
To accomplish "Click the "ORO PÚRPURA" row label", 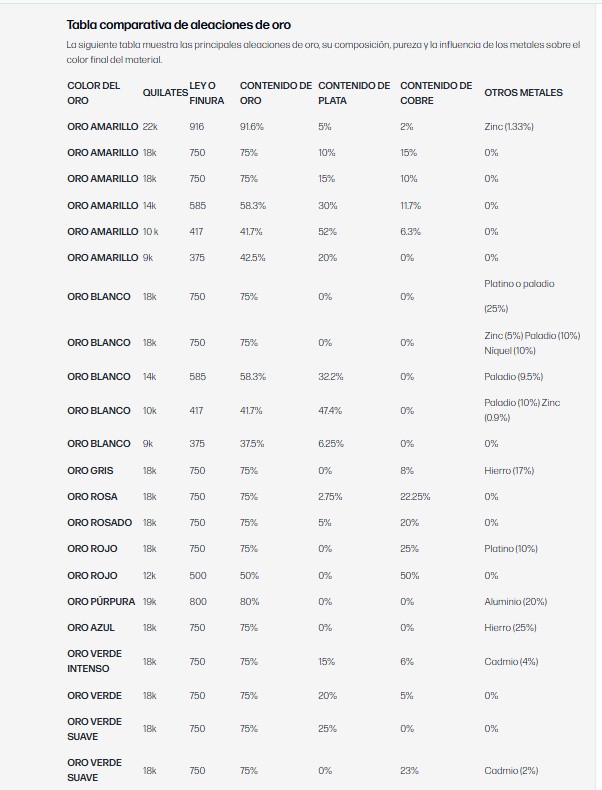I will (x=99, y=602).
